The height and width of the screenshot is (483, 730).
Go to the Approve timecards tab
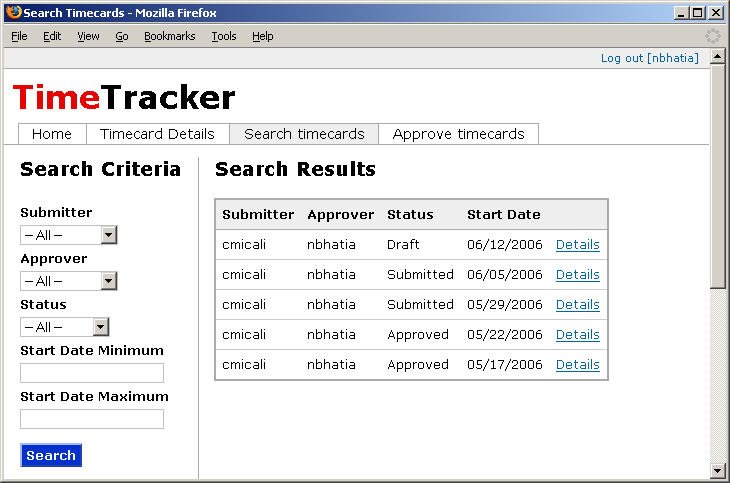pyautogui.click(x=459, y=134)
